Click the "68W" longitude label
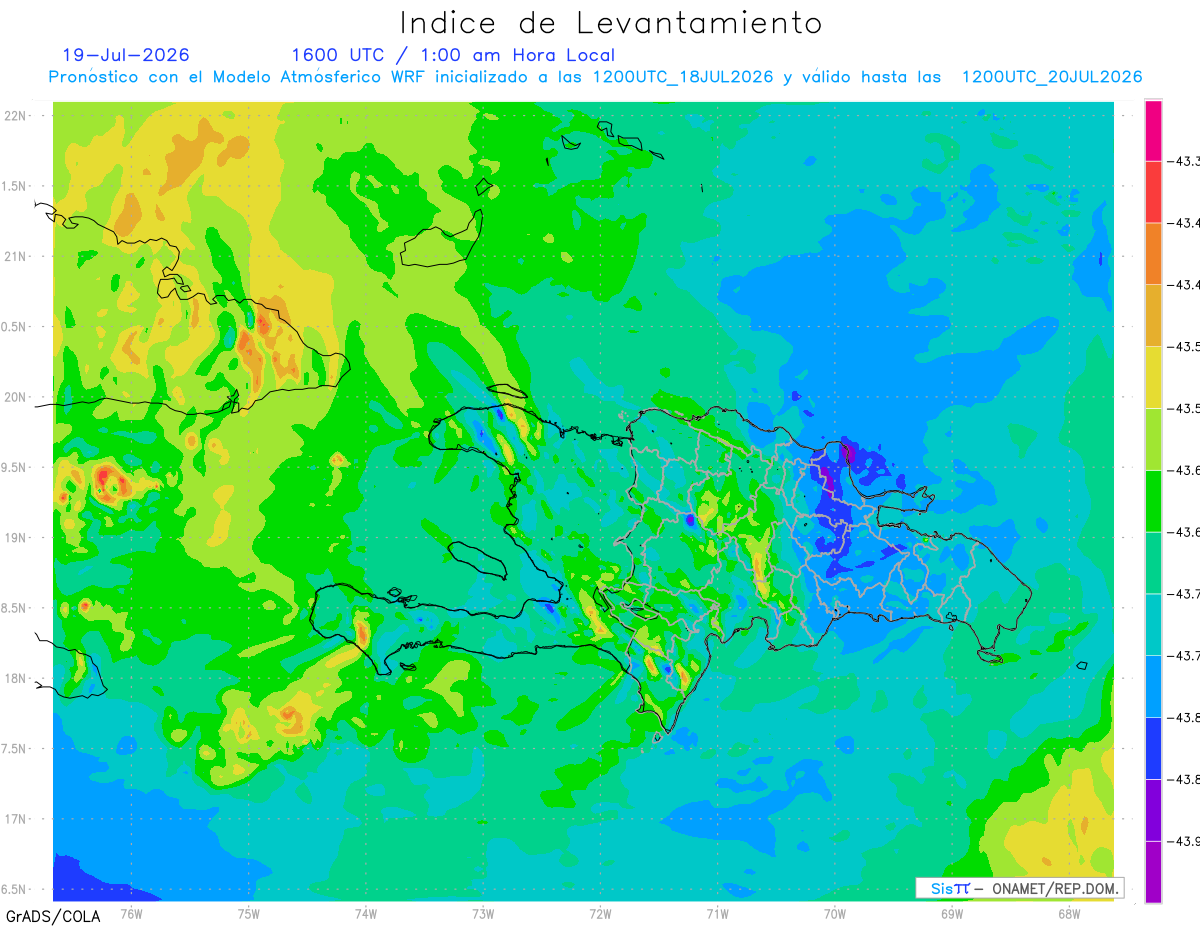The width and height of the screenshot is (1200, 927). click(x=1069, y=912)
